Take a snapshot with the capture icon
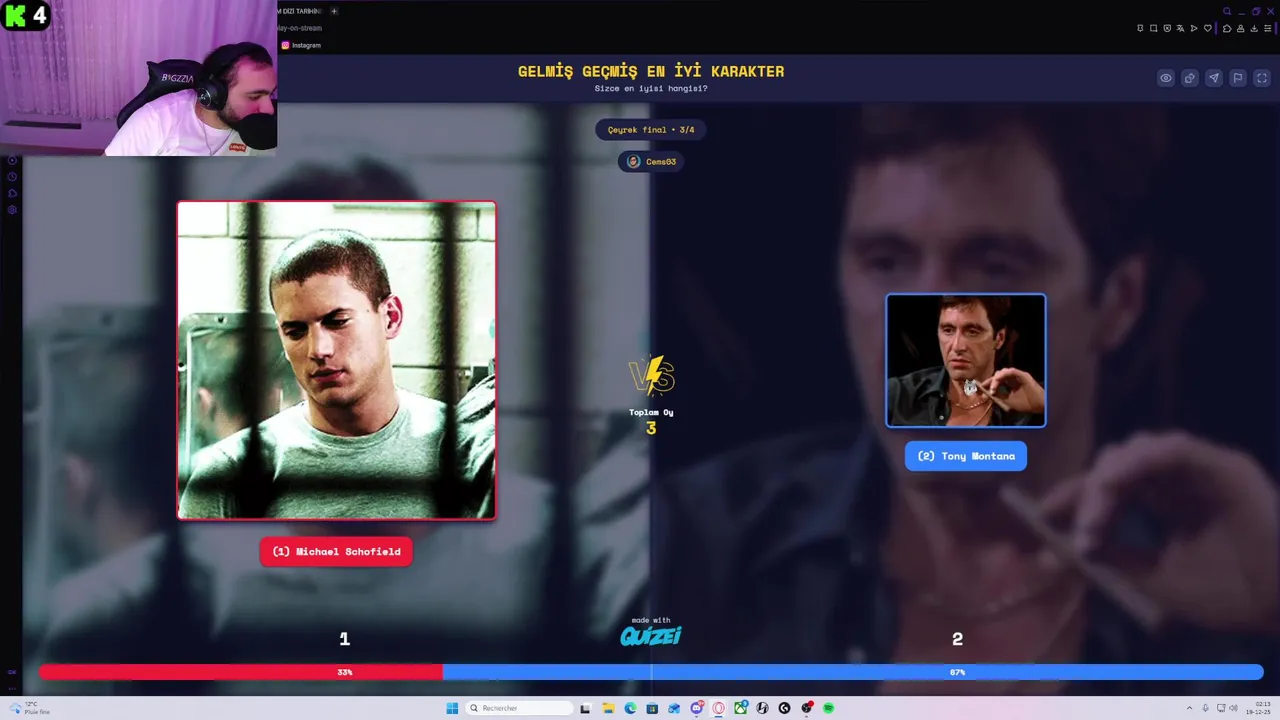 pos(1153,28)
